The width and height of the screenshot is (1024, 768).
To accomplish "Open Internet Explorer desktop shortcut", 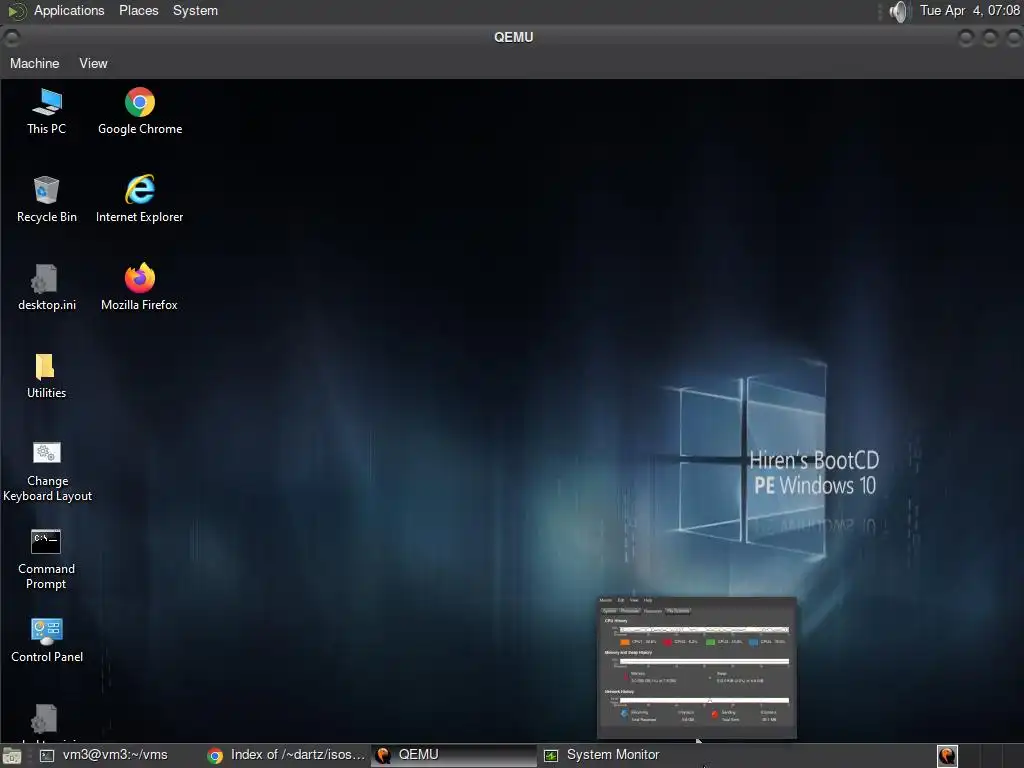I will click(139, 199).
